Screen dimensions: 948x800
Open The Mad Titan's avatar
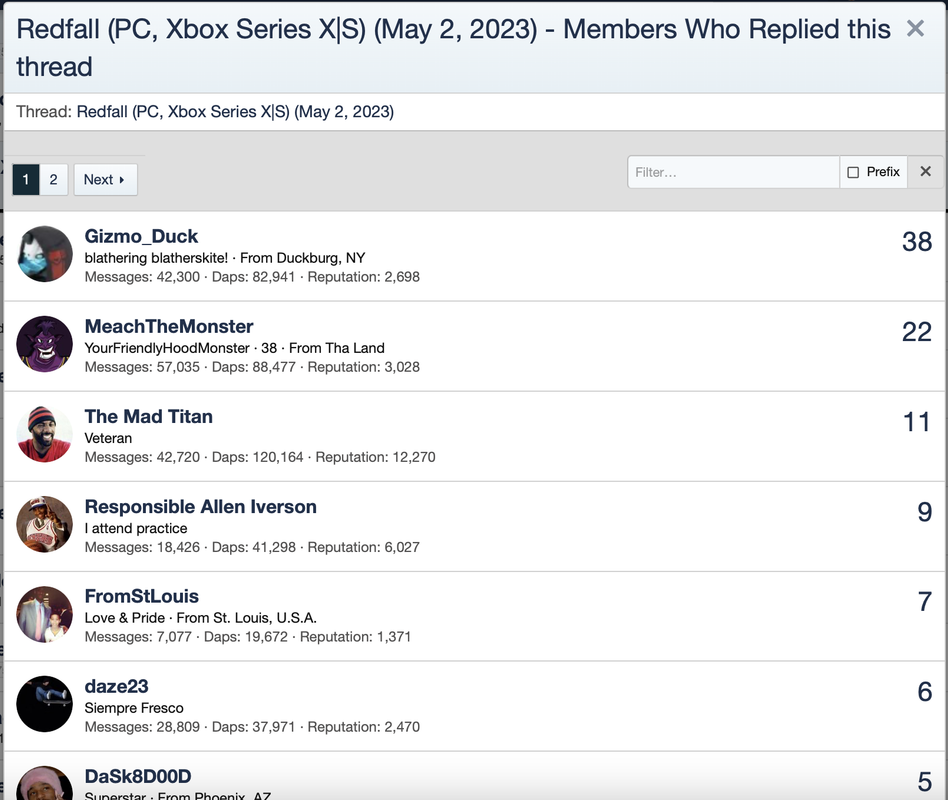45,434
